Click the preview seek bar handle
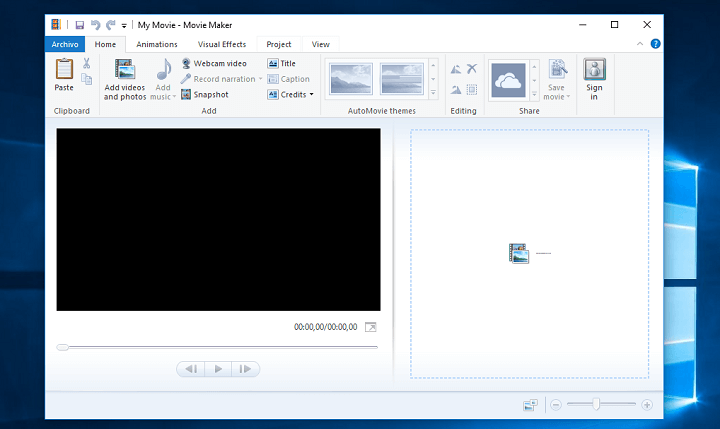Image resolution: width=720 pixels, height=429 pixels. [x=62, y=347]
